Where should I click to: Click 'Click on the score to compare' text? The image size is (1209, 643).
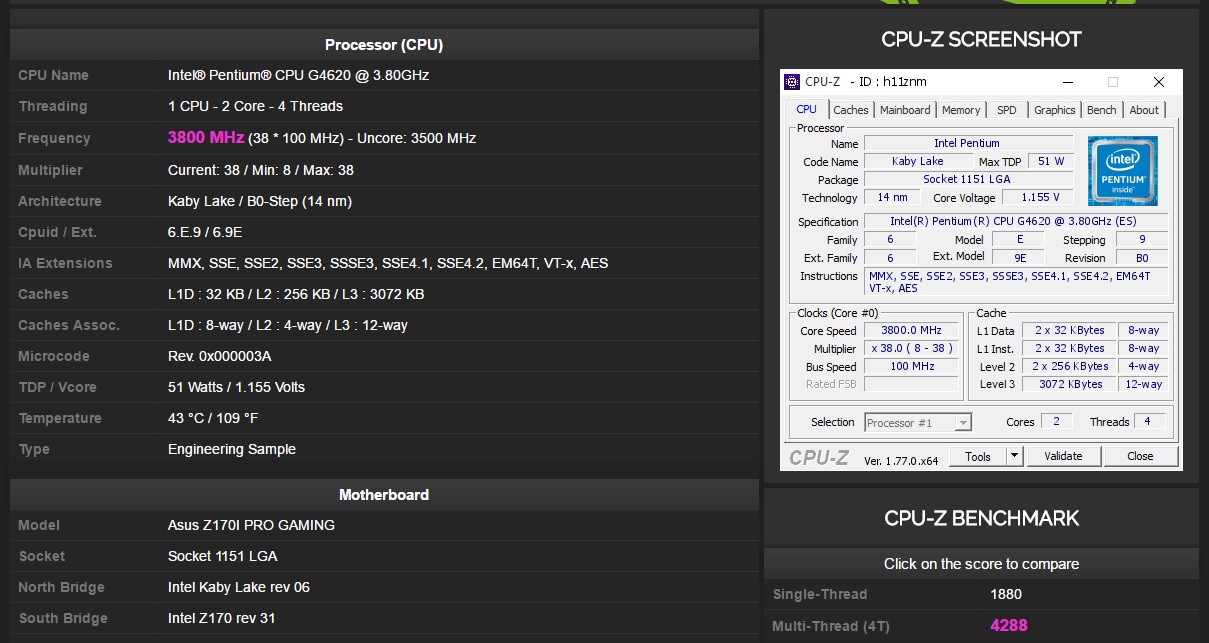[x=981, y=564]
